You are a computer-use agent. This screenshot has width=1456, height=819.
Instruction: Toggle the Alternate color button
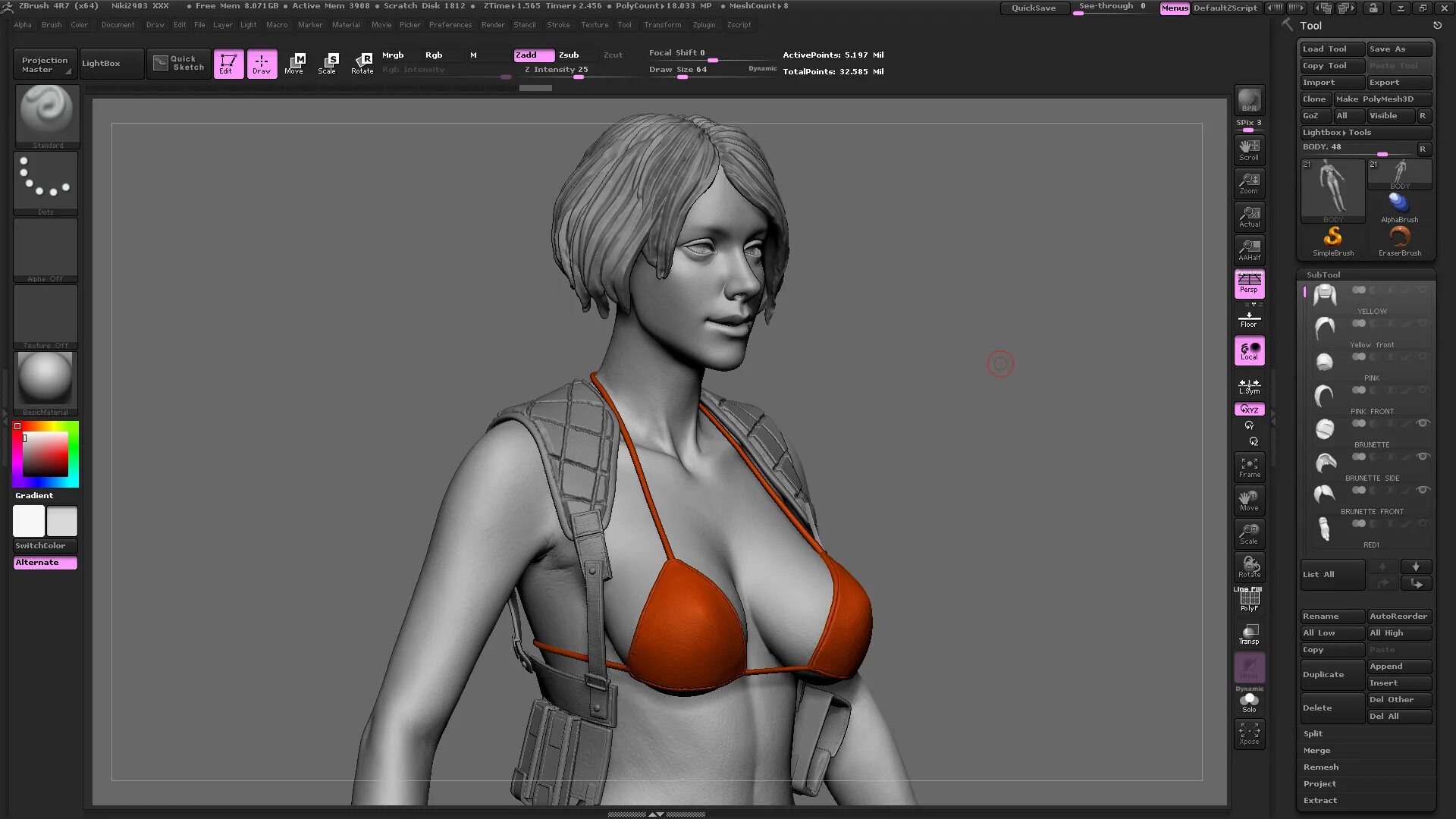pos(45,563)
